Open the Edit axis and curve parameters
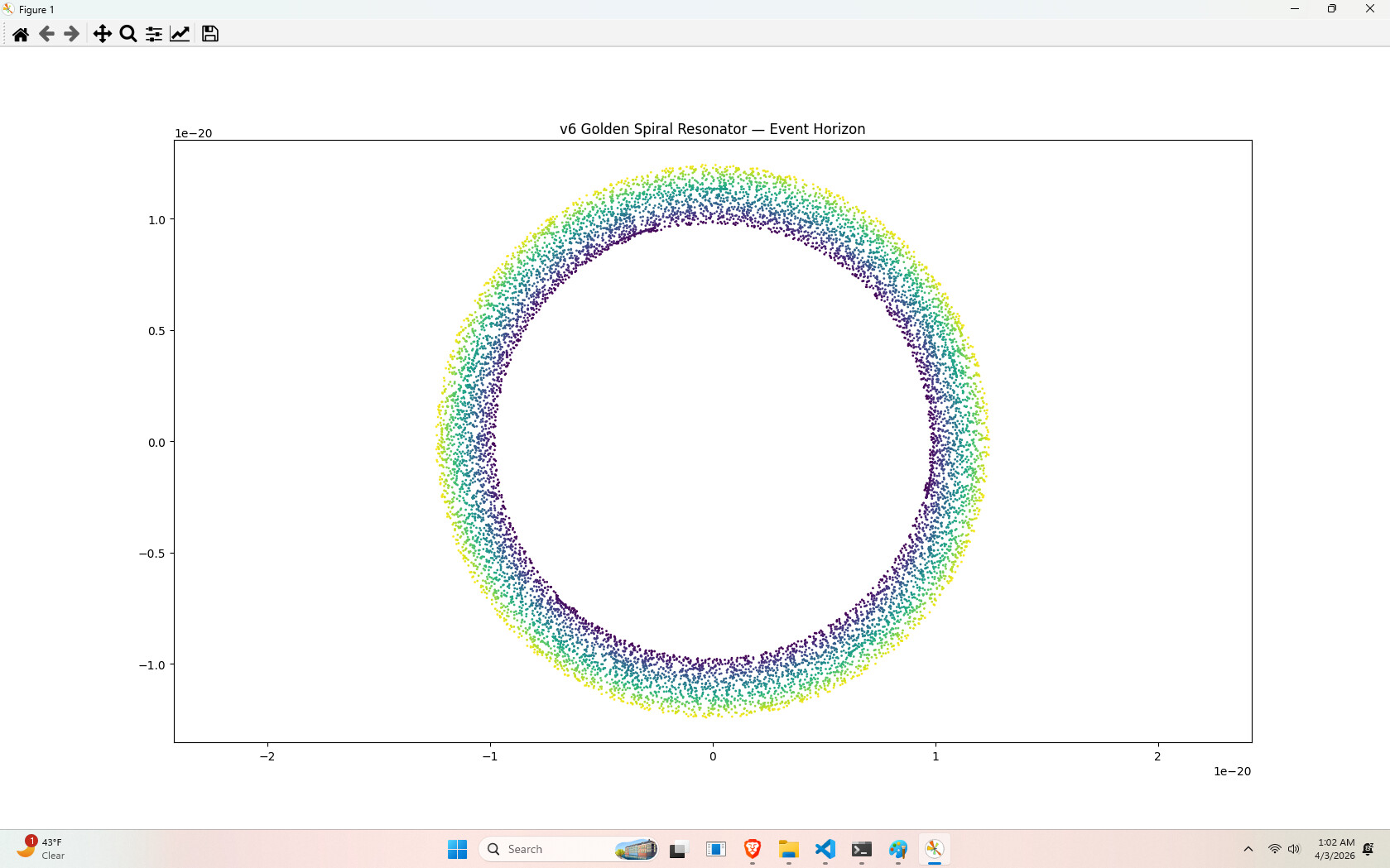The height and width of the screenshot is (868, 1390). 180,34
